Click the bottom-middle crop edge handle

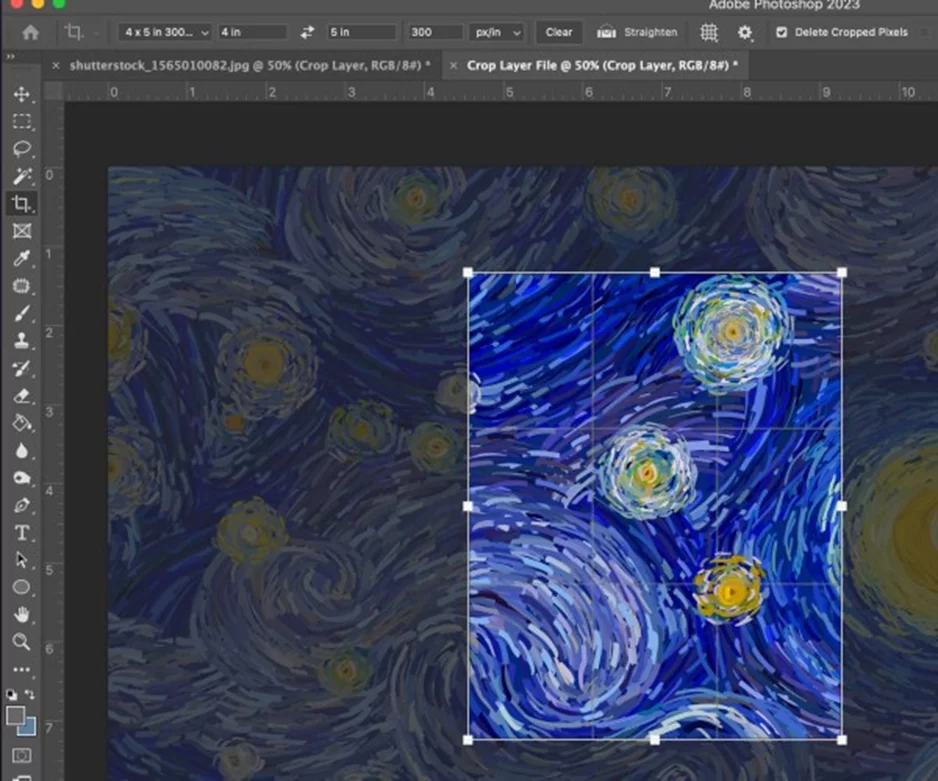654,740
